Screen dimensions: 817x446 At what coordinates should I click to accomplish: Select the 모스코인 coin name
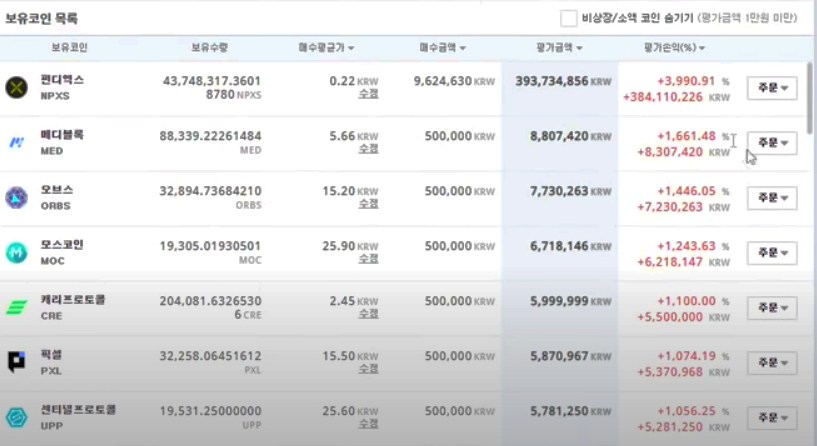(x=62, y=245)
